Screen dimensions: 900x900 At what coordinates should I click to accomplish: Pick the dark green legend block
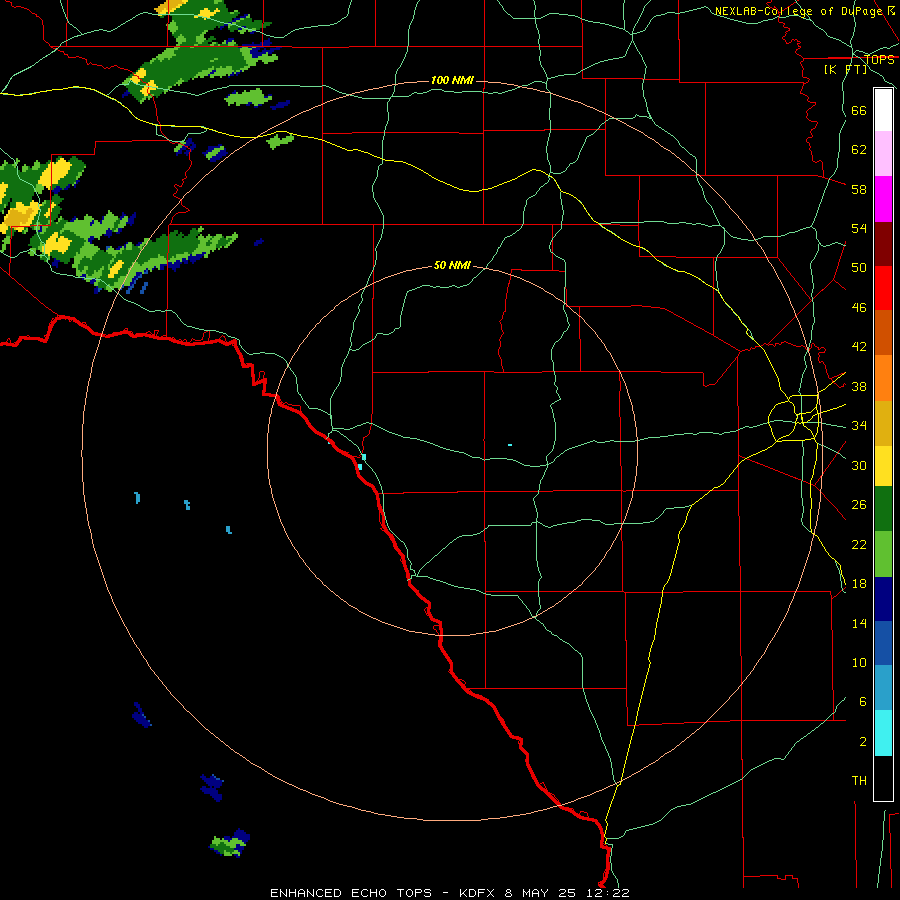[x=883, y=509]
